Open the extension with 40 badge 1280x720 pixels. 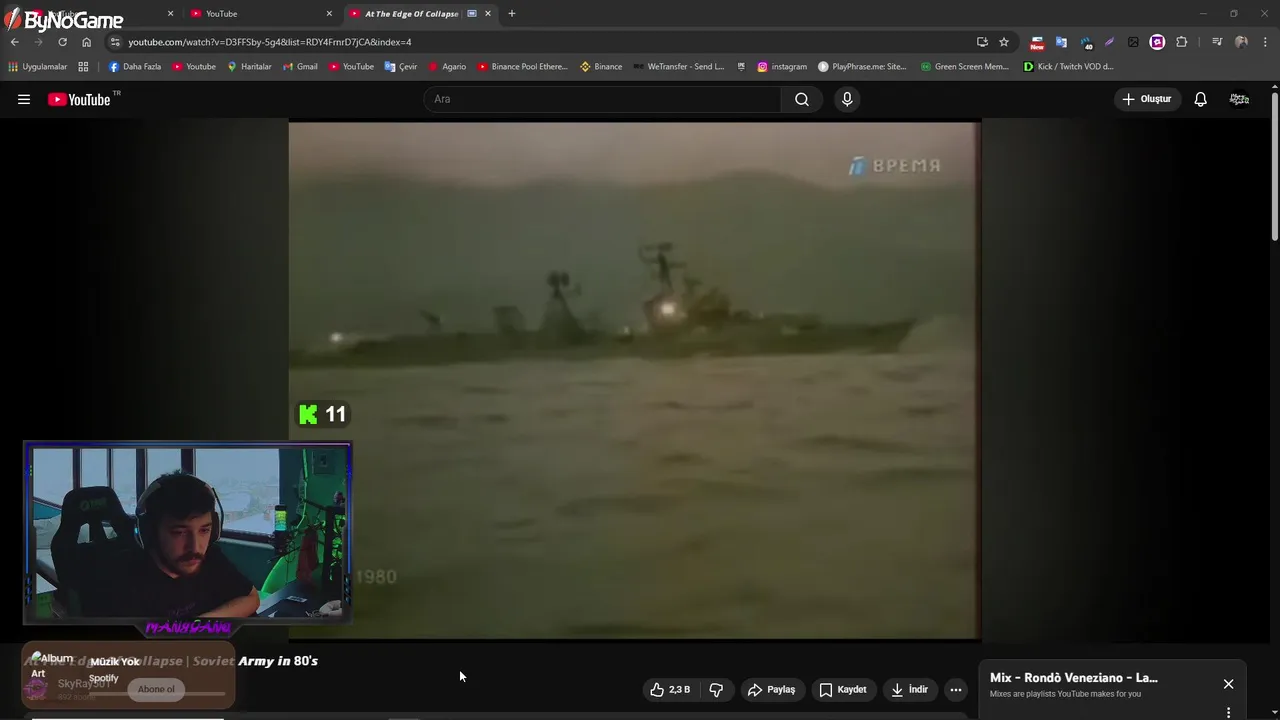[1085, 42]
